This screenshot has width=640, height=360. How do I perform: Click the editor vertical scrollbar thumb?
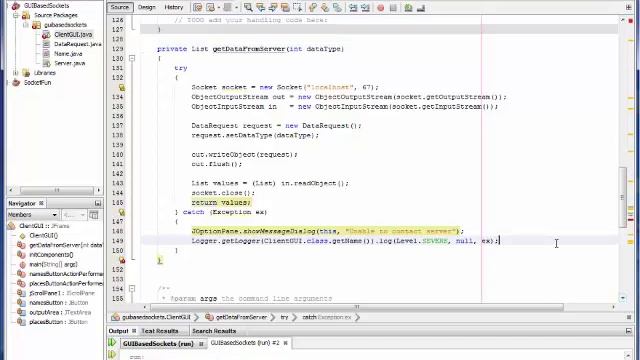[x=623, y=197]
